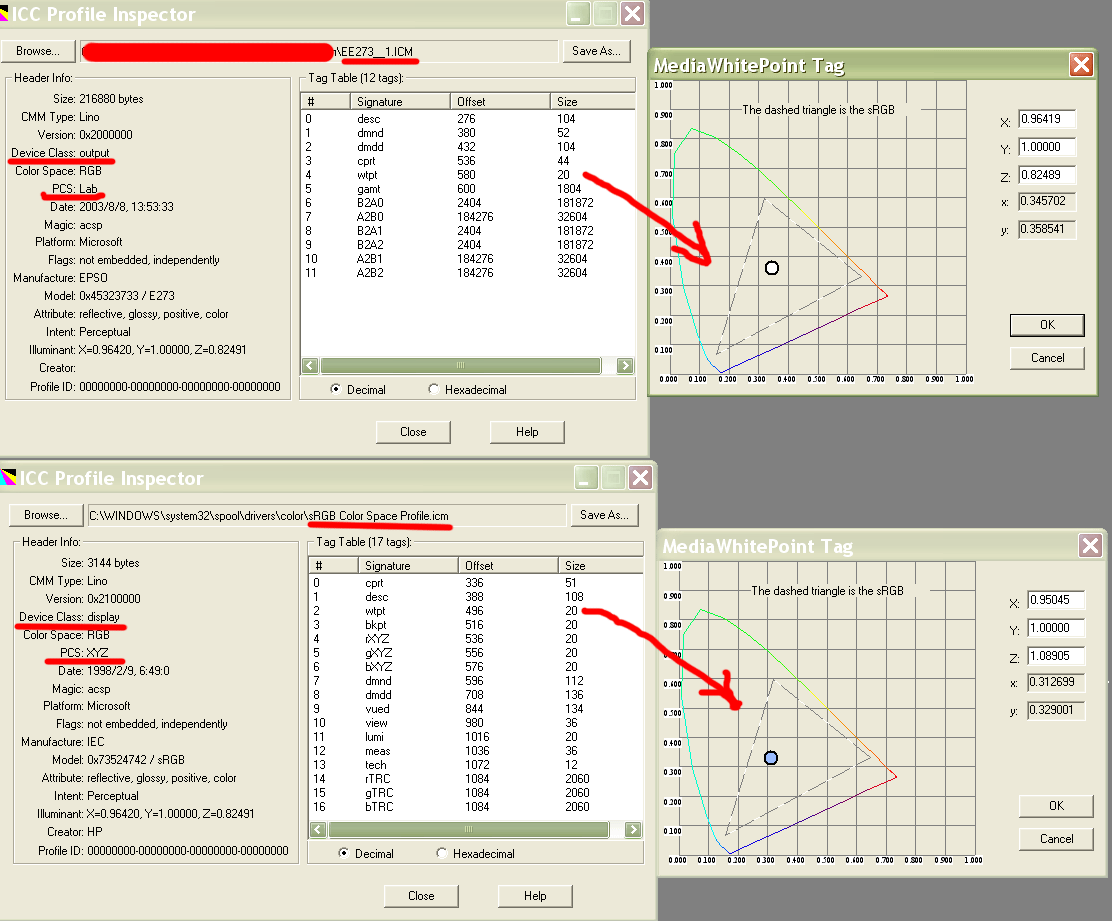
Task: Close the upper MediaWhitePoint Tag dialog
Action: (x=1082, y=65)
